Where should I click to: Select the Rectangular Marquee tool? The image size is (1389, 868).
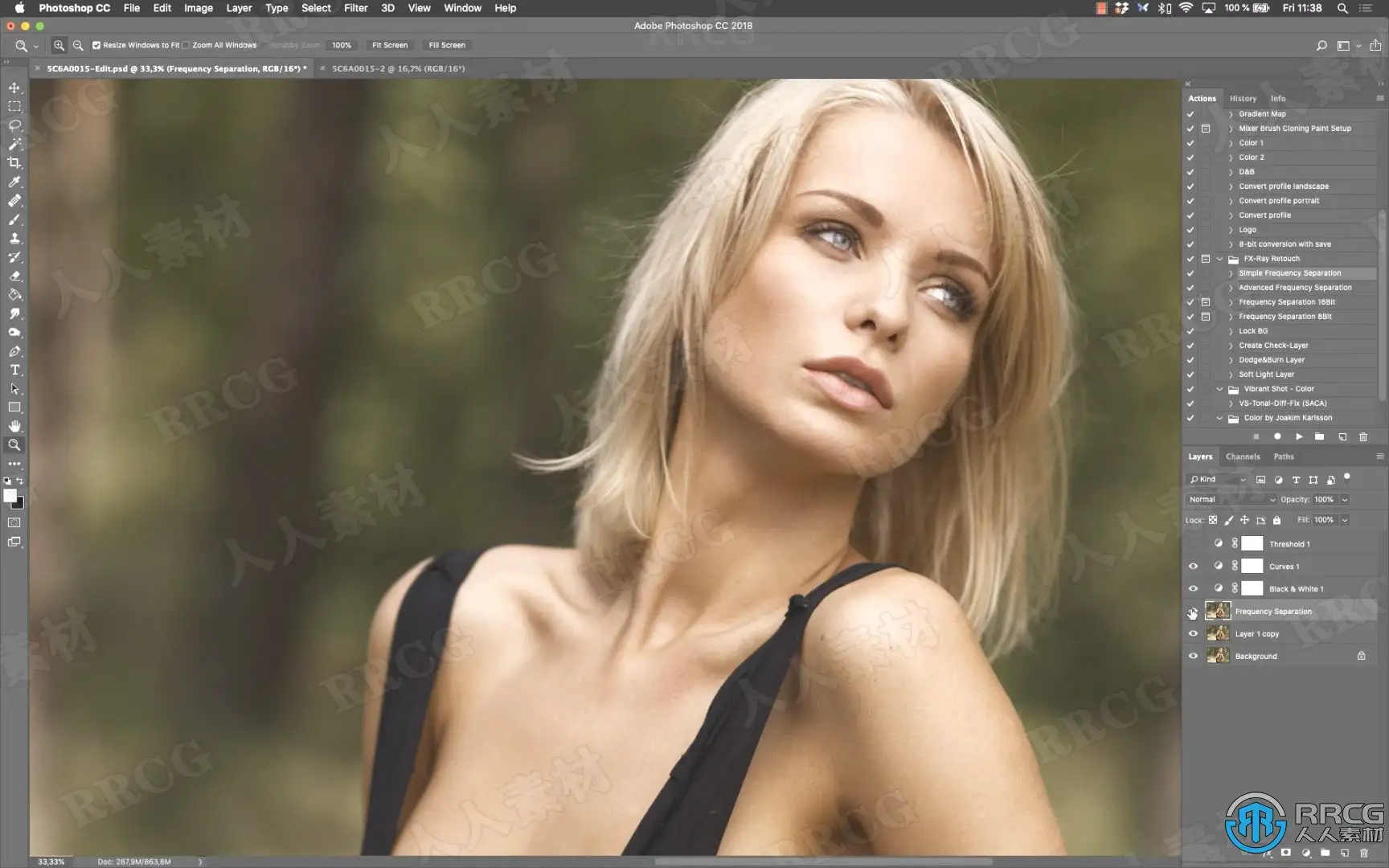(x=14, y=106)
